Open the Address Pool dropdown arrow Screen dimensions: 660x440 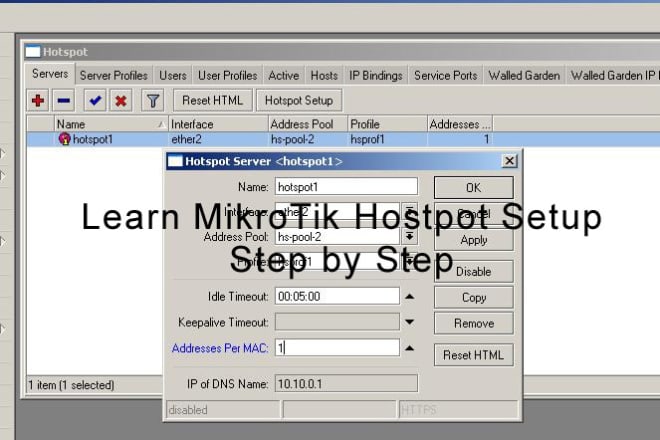[x=409, y=237]
